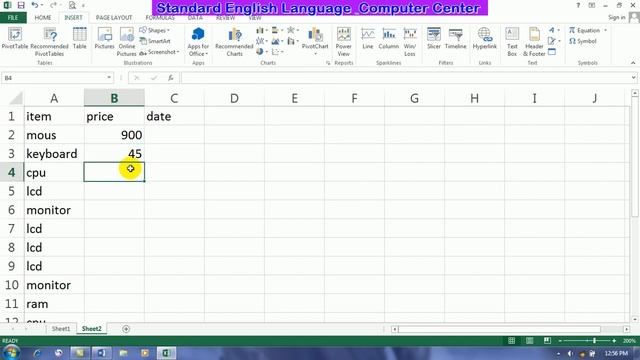Image resolution: width=640 pixels, height=360 pixels.
Task: Open the Windows Start menu
Action: pyautogui.click(x=11, y=353)
